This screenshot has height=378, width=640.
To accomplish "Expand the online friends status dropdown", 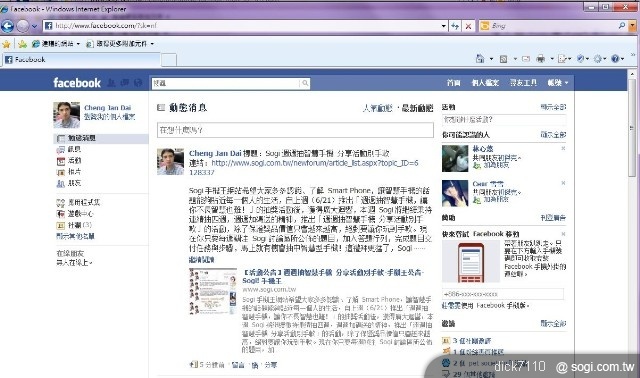I will tap(74, 262).
